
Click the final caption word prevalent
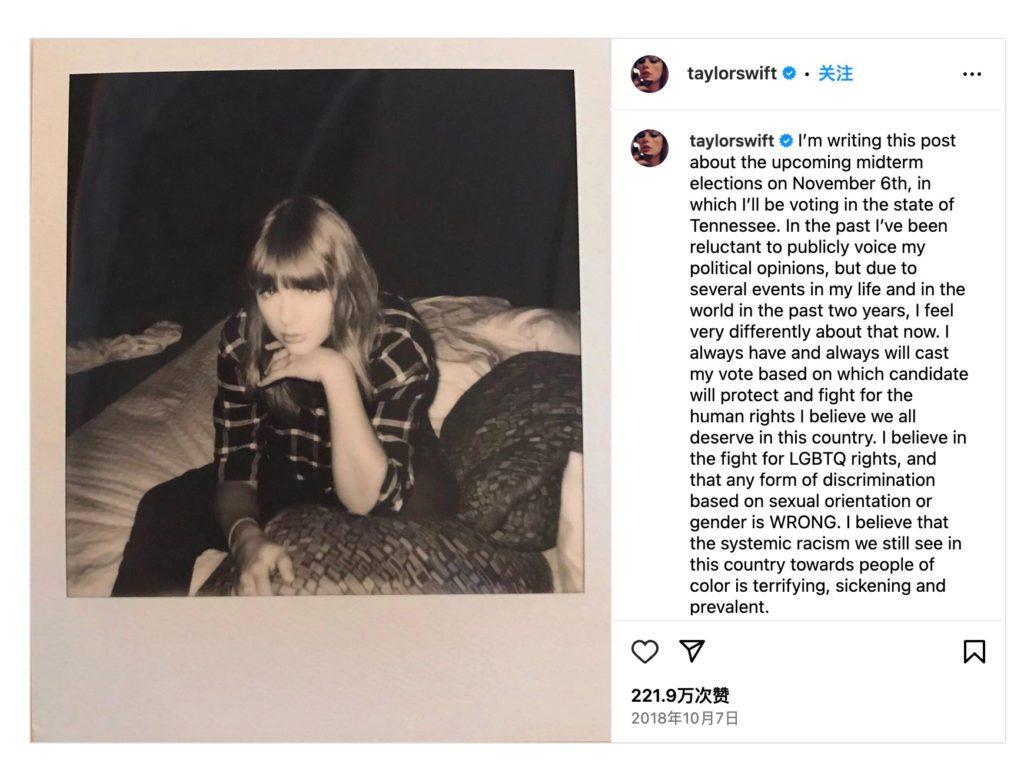[728, 607]
